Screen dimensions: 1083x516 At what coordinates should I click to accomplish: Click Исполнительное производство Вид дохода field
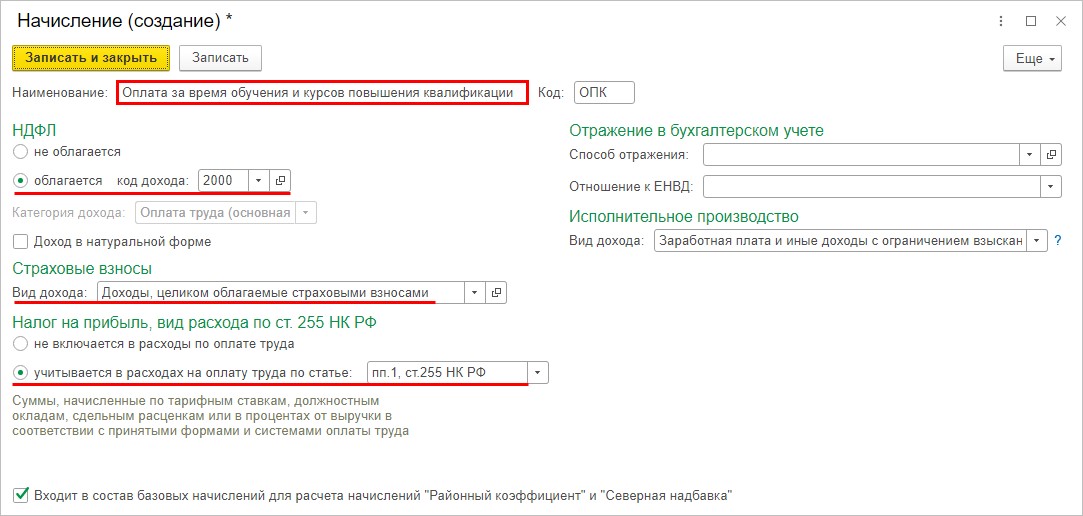pyautogui.click(x=840, y=241)
